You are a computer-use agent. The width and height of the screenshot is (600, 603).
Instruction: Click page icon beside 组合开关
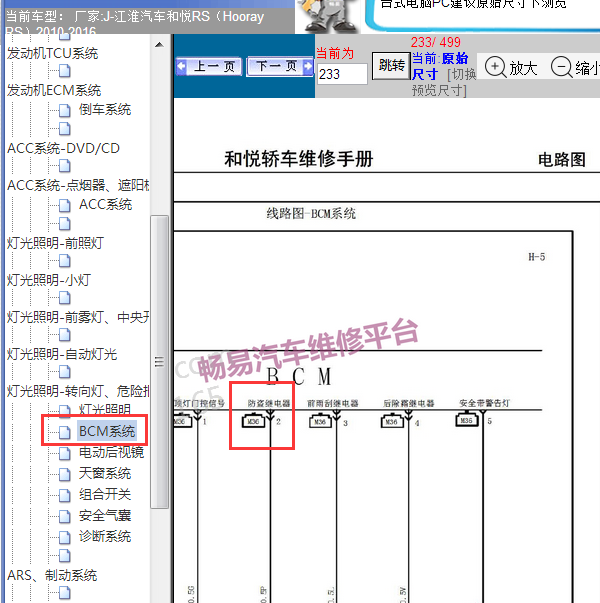tap(65, 495)
